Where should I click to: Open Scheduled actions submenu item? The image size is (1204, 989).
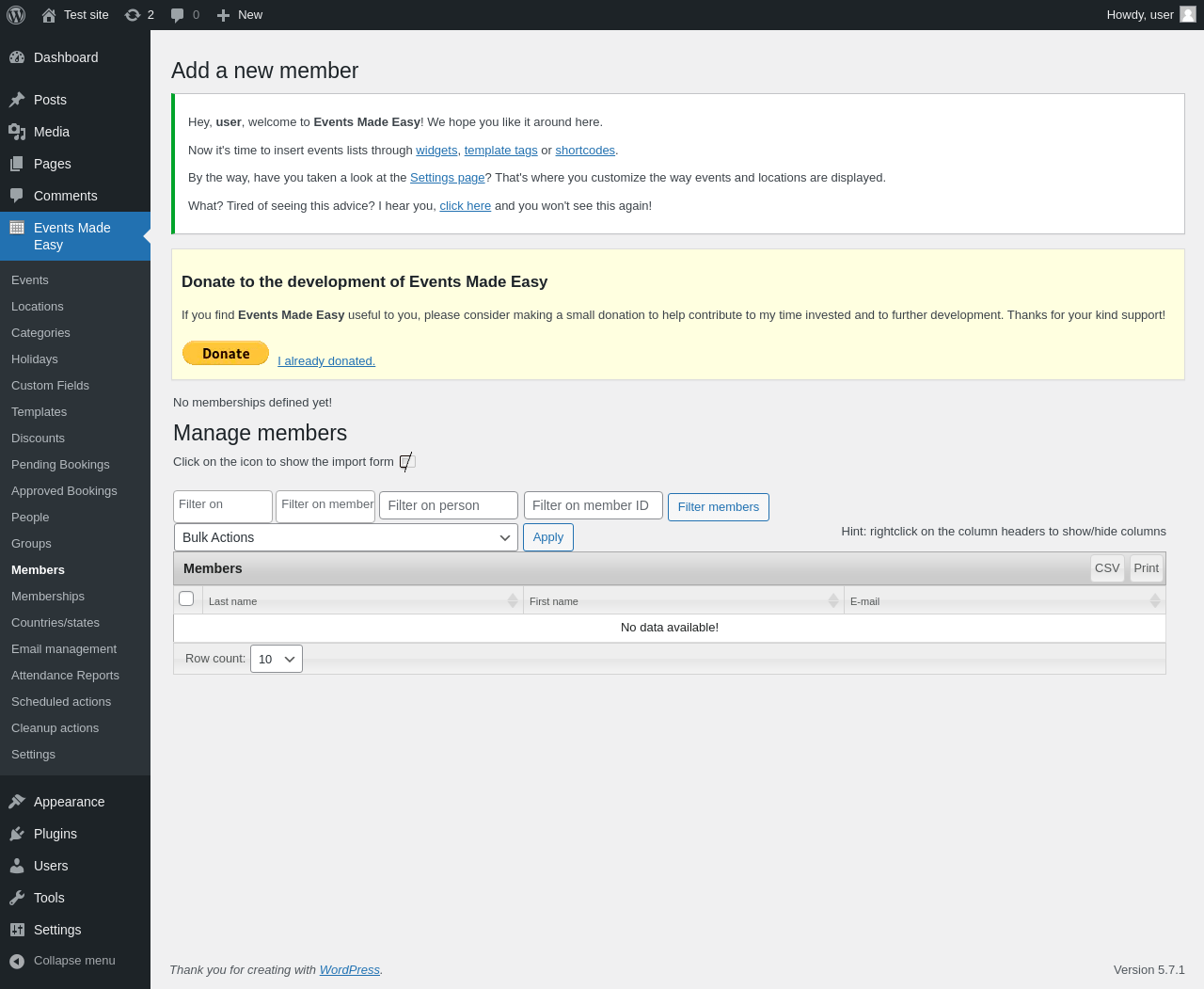click(61, 702)
